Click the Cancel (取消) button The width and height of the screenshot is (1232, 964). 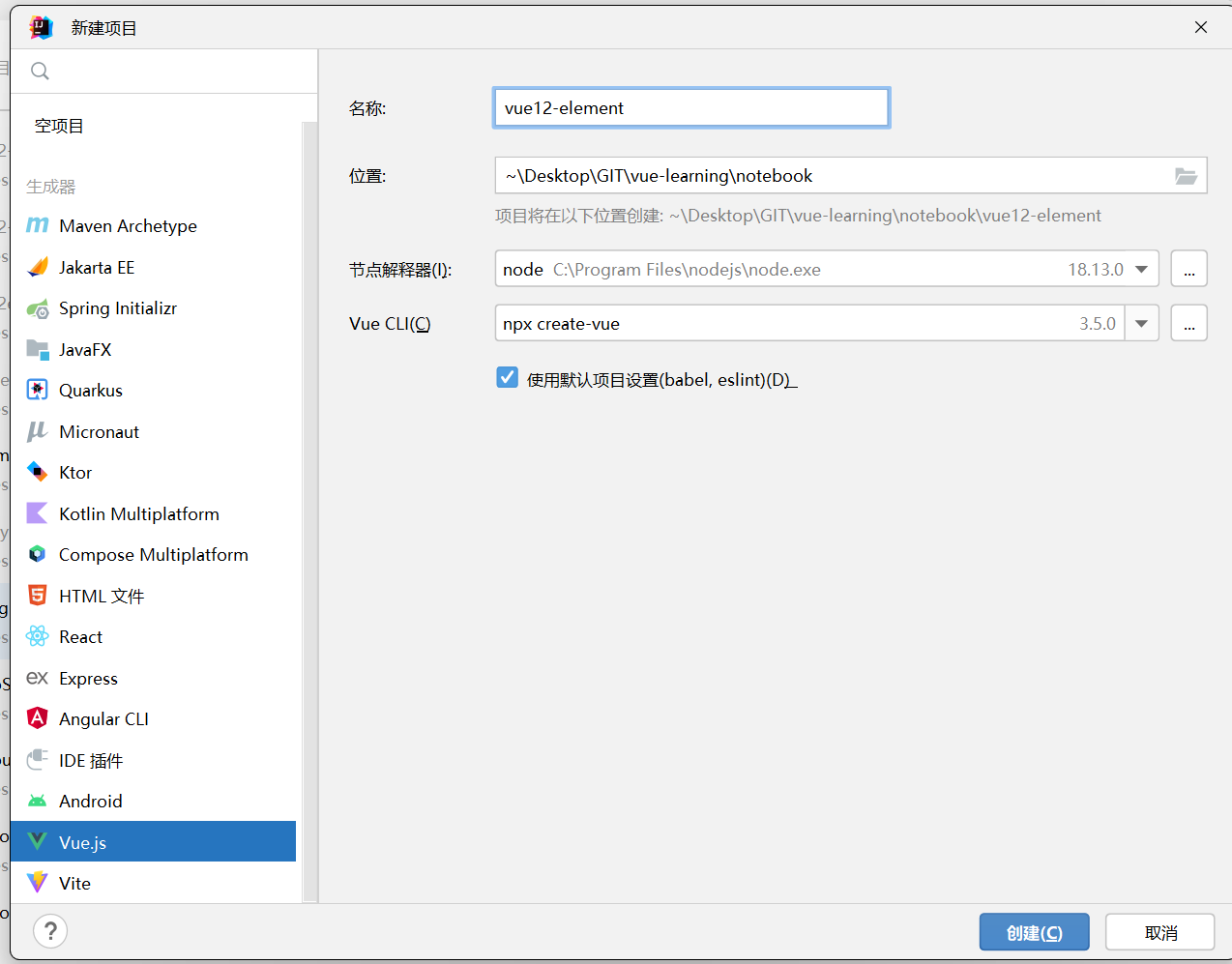1159,932
